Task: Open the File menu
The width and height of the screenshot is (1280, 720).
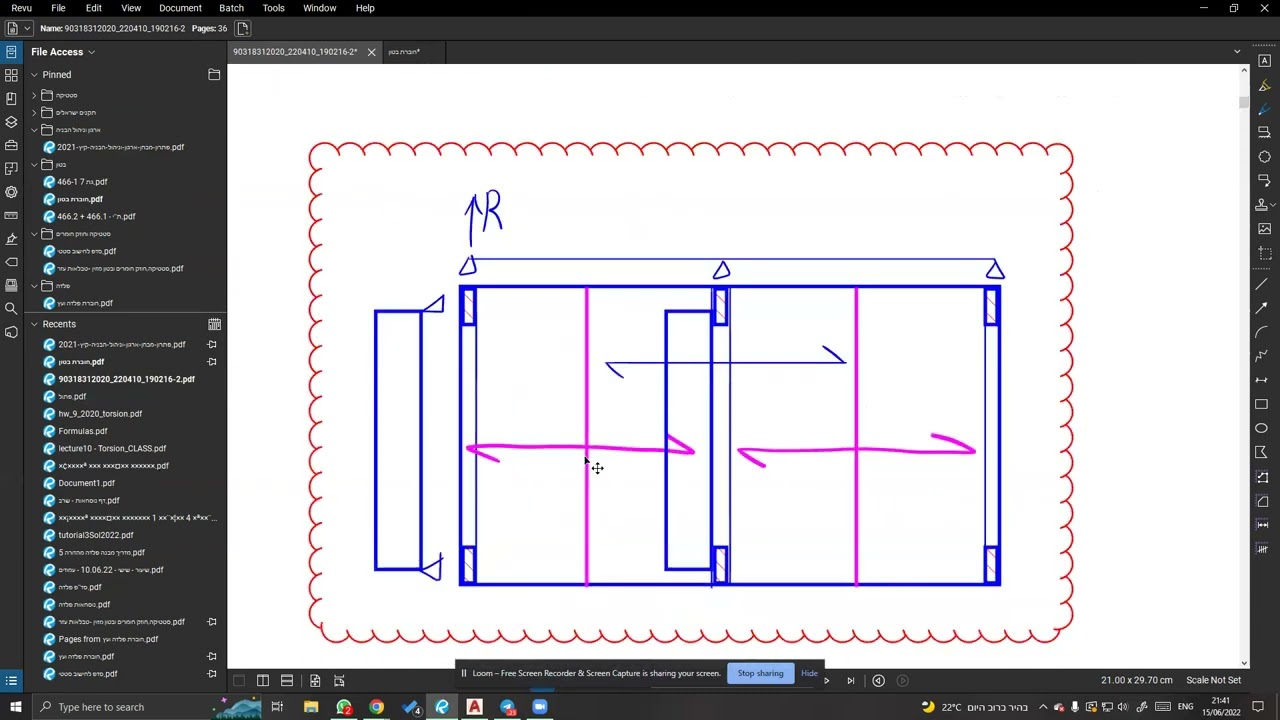Action: click(x=58, y=8)
